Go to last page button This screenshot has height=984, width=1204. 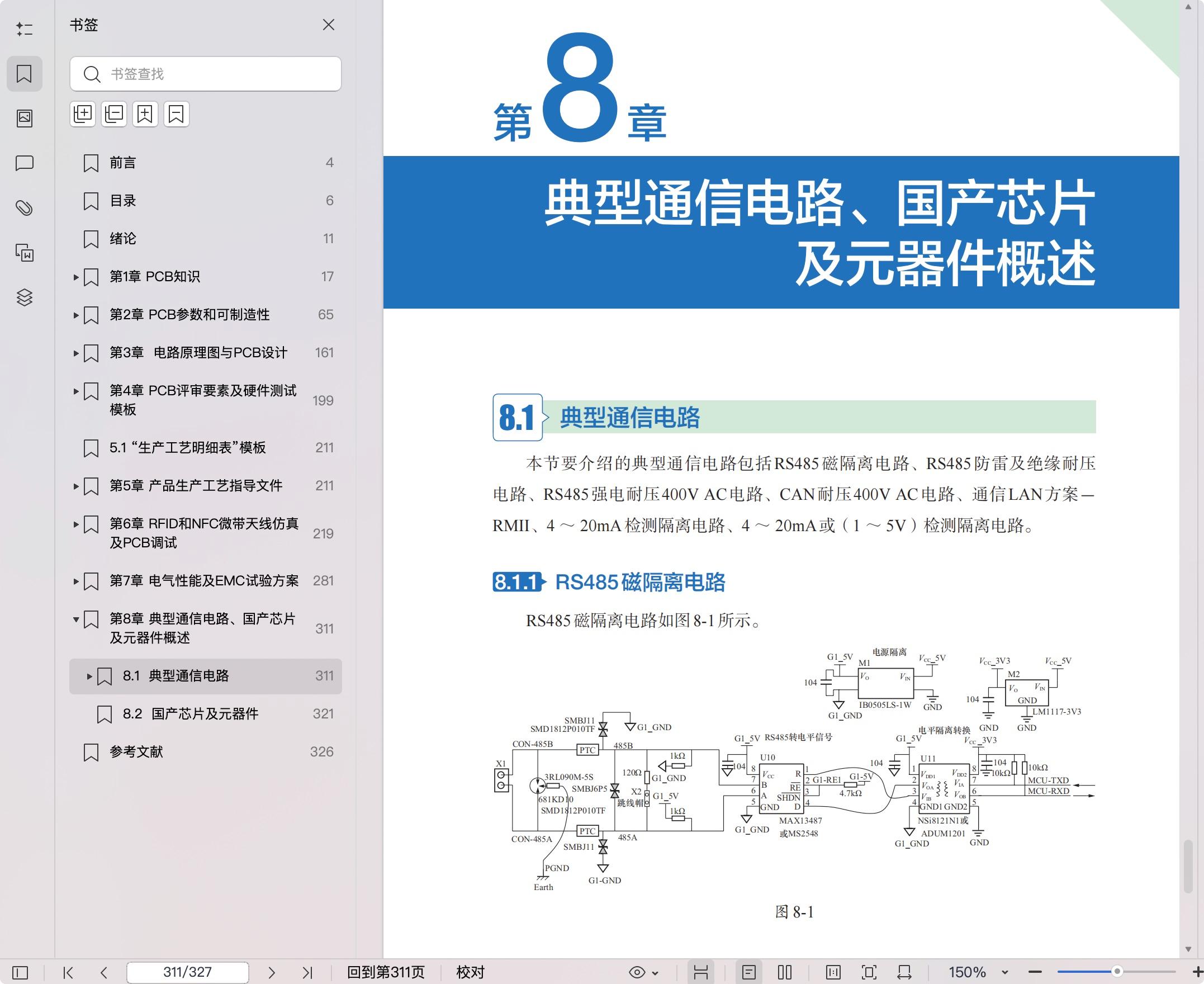point(307,973)
